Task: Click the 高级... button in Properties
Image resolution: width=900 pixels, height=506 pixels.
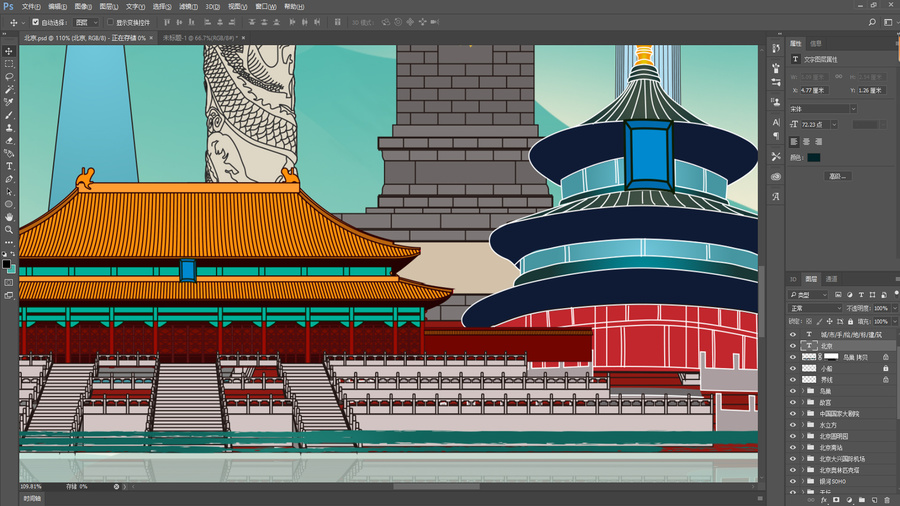Action: click(837, 176)
